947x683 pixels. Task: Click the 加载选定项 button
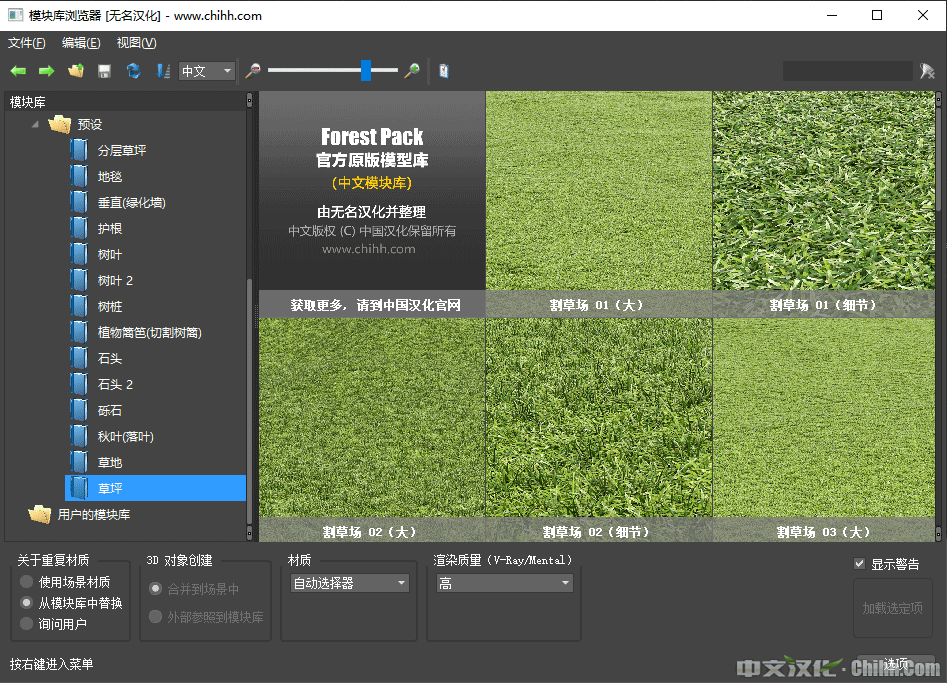point(892,608)
